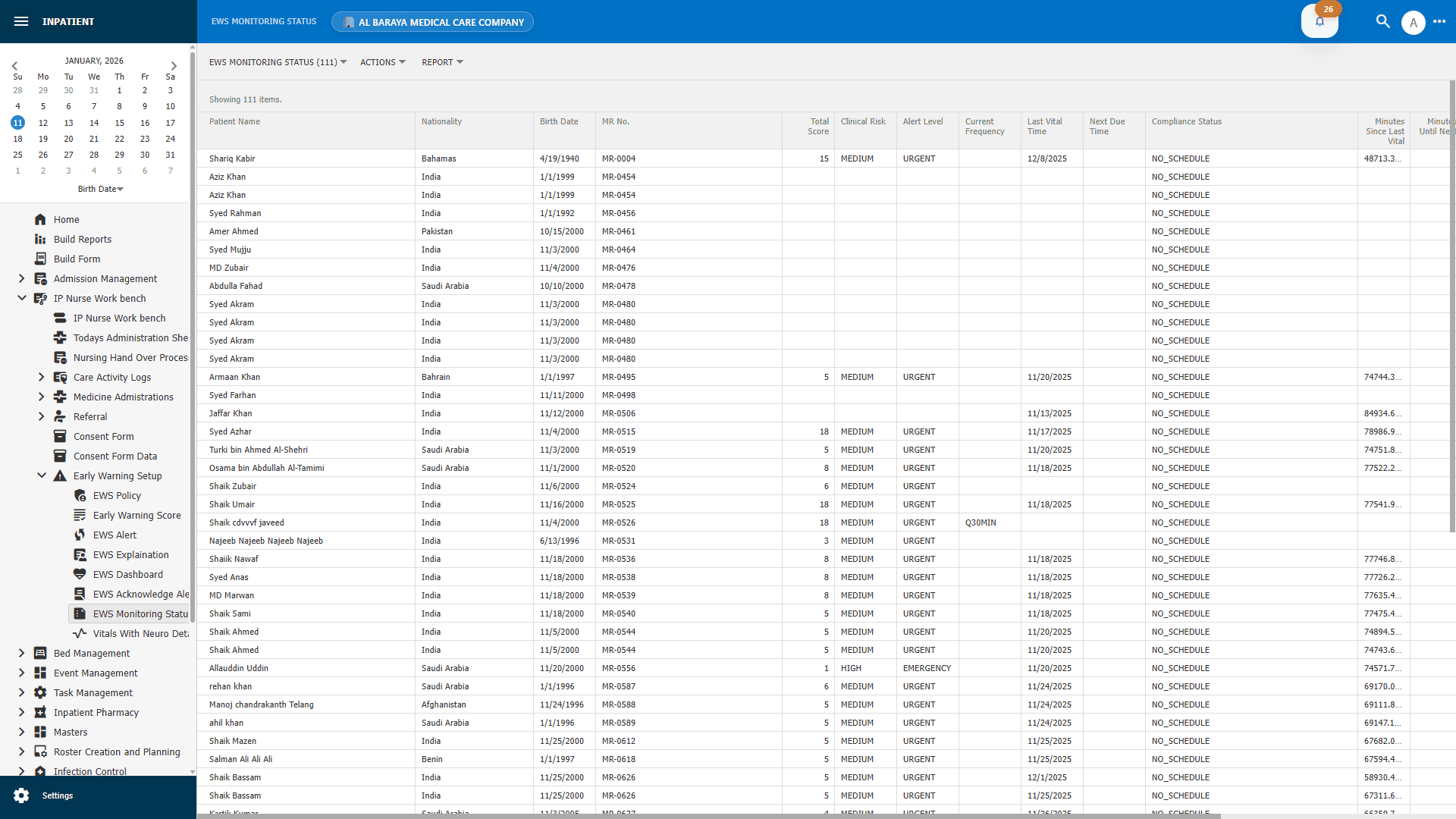
Task: Click the Settings gear icon at bottom
Action: click(x=23, y=795)
